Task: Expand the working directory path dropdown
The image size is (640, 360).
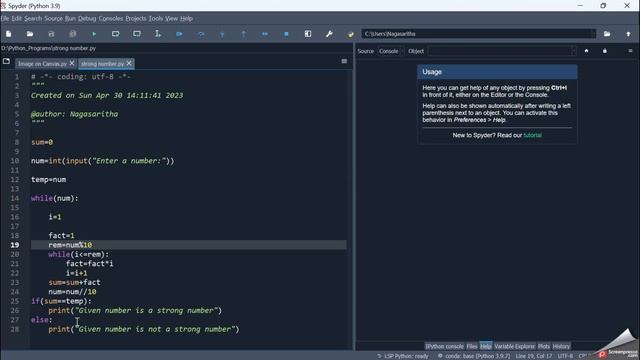Action: click(x=593, y=34)
